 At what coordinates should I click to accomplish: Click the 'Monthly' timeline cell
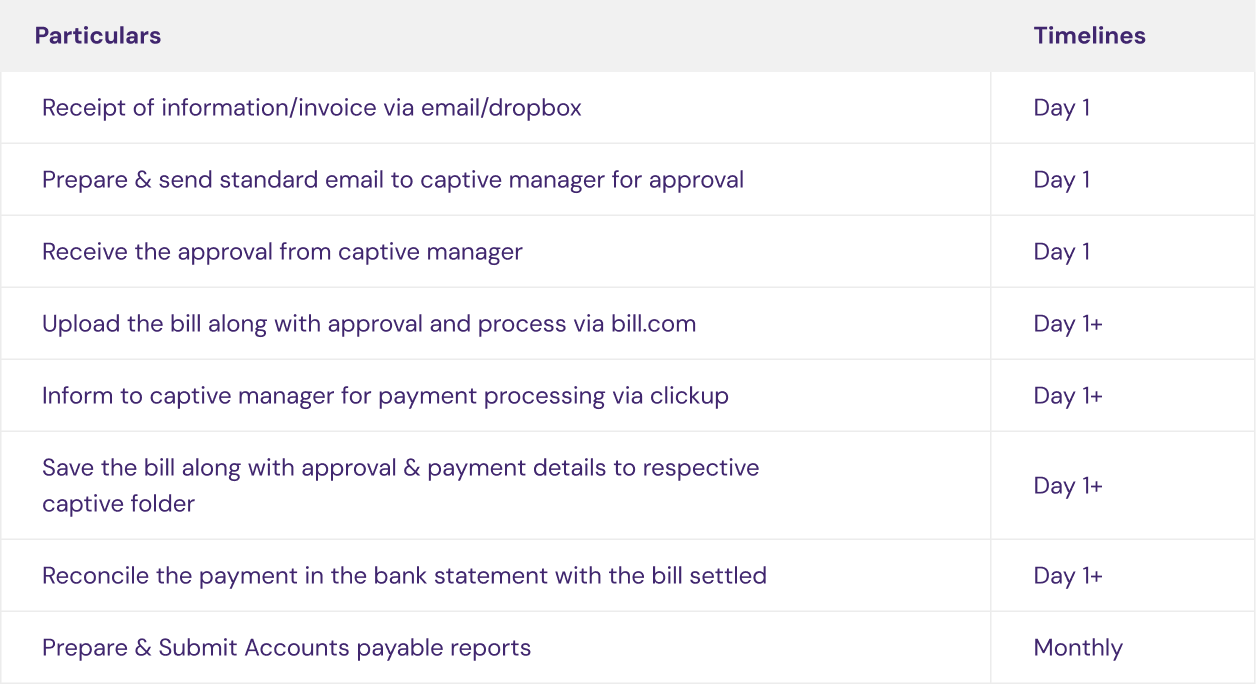[1078, 647]
